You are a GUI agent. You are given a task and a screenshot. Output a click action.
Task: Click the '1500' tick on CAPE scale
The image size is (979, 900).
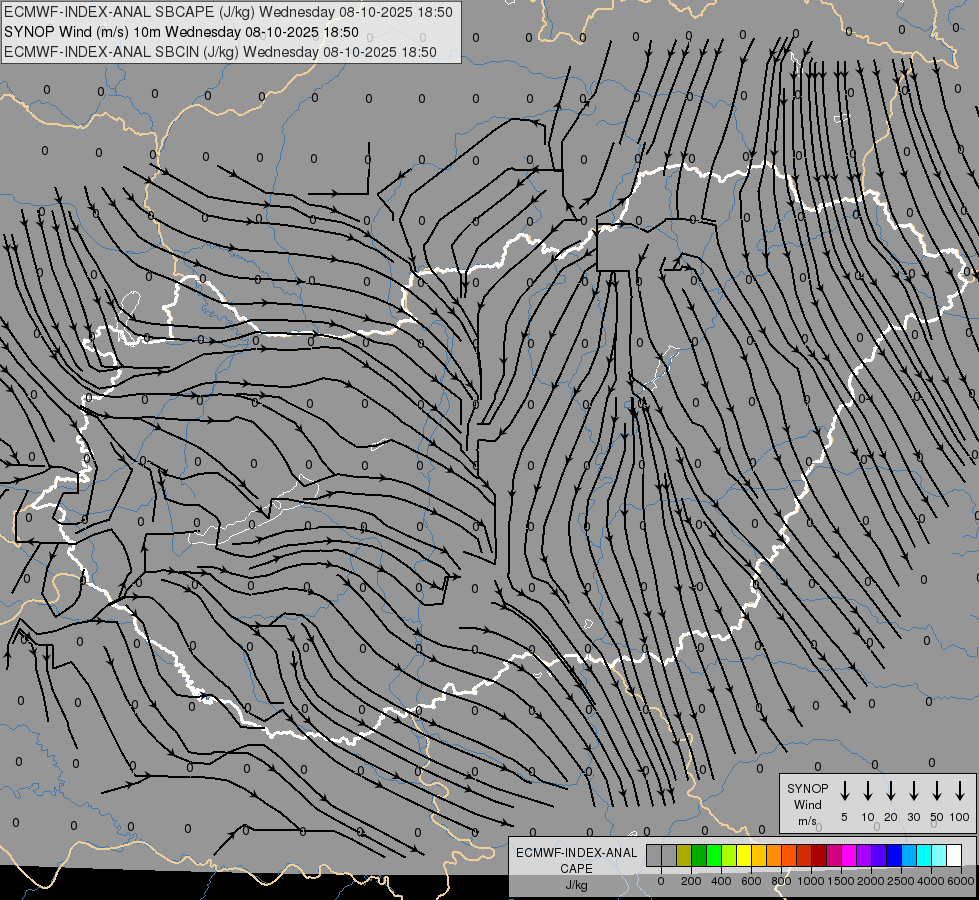tap(841, 881)
